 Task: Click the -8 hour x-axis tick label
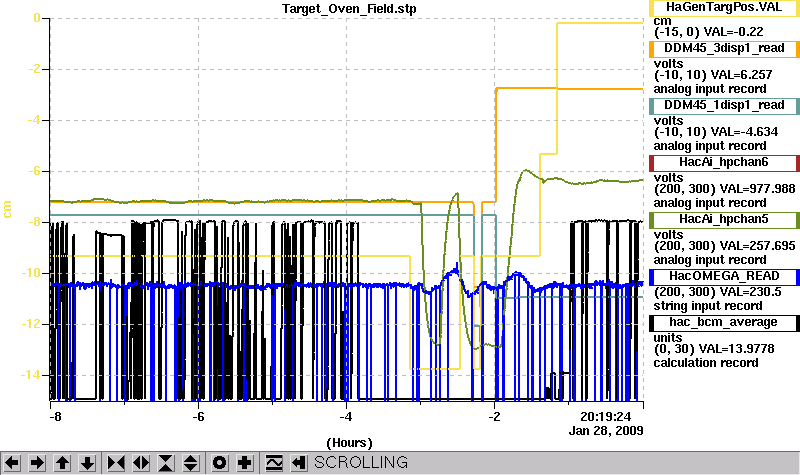55,416
